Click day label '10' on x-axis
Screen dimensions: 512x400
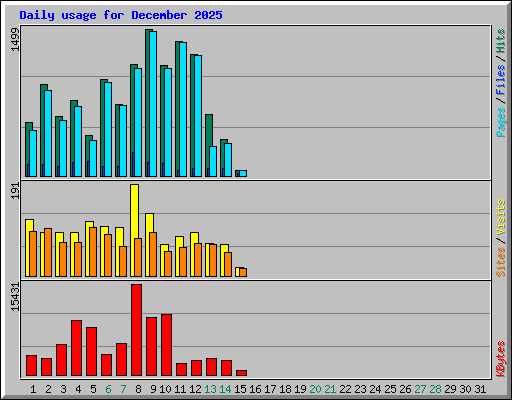click(x=165, y=389)
